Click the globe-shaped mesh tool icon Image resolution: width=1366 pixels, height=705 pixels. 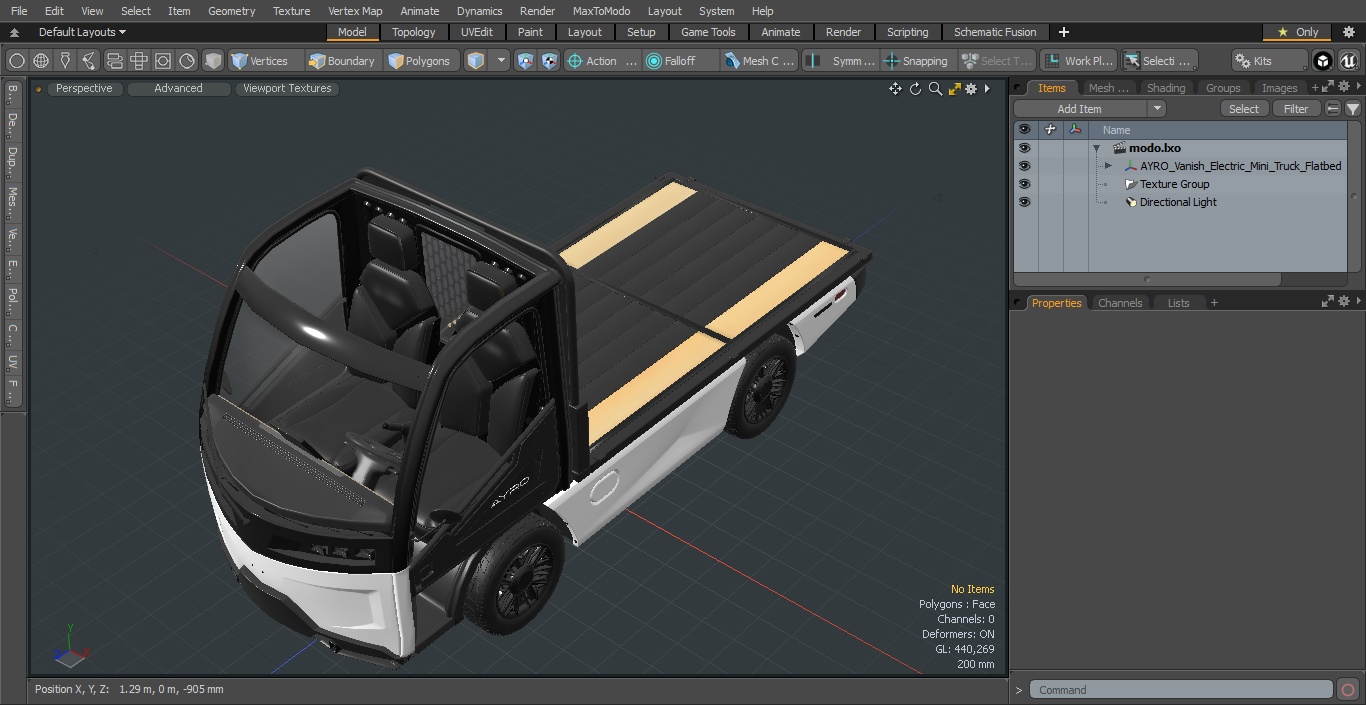41,61
